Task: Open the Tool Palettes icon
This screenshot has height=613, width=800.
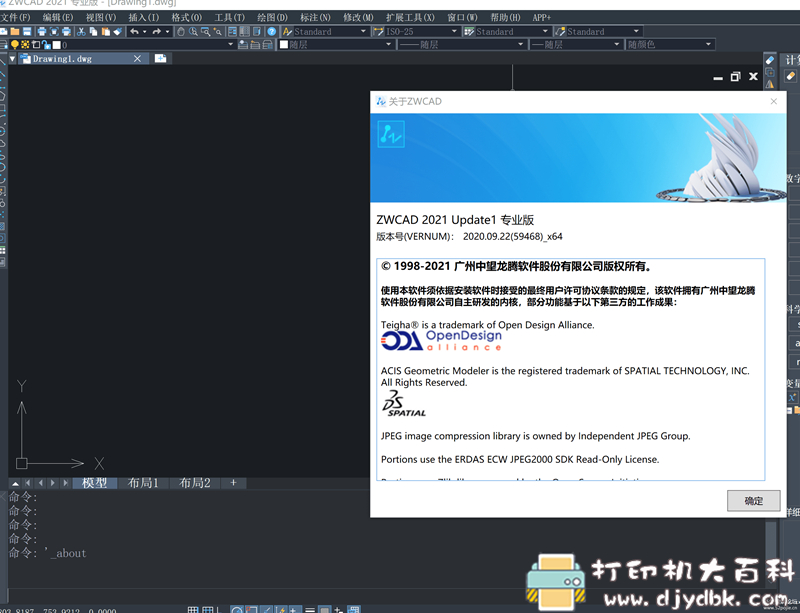Action: pos(257,32)
